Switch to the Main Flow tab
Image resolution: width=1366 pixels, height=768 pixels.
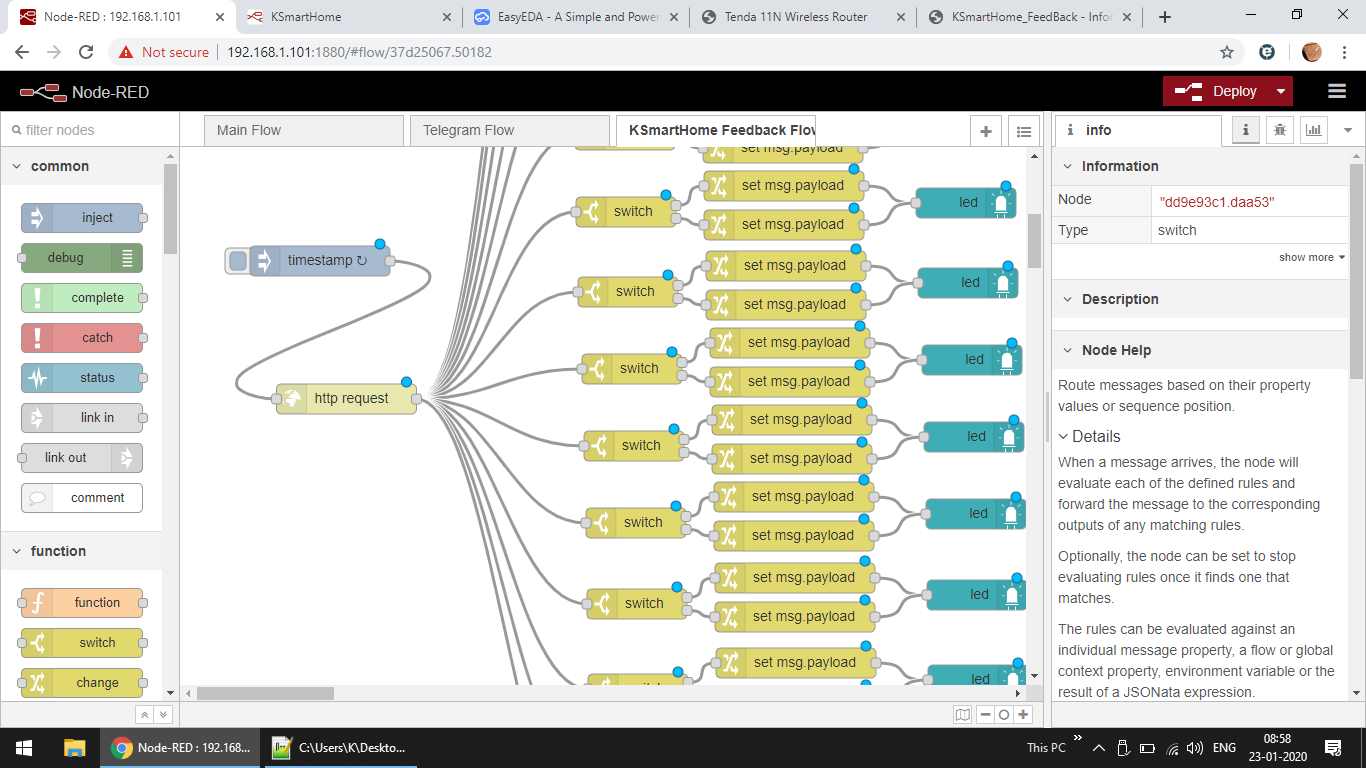303,130
